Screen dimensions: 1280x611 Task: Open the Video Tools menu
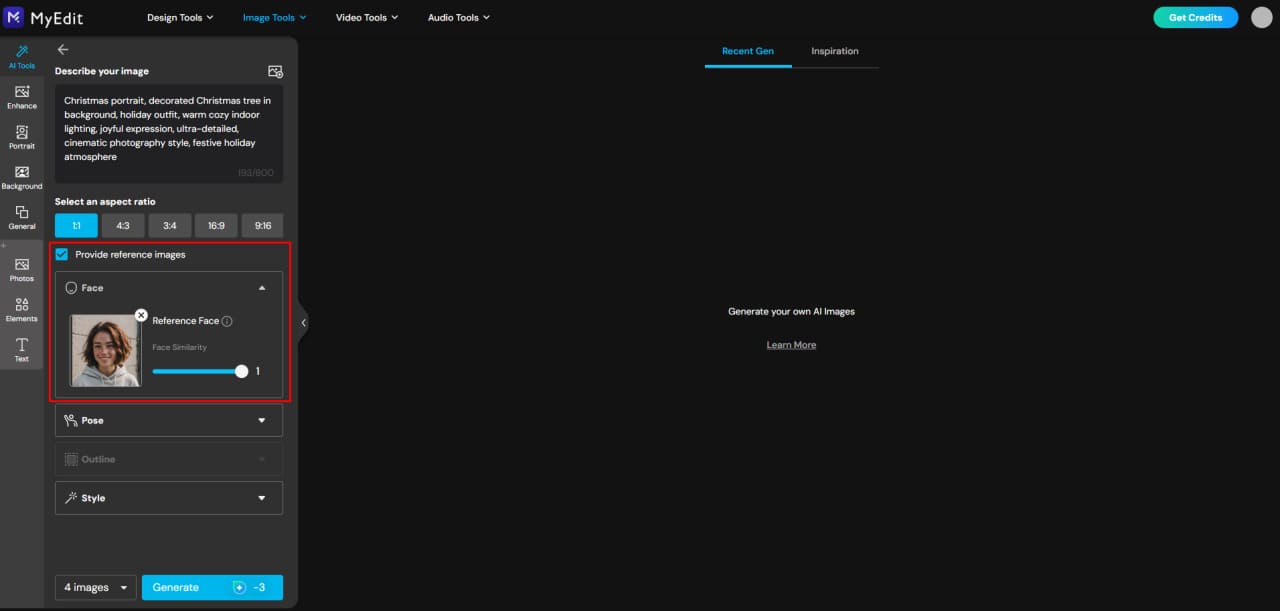click(367, 17)
